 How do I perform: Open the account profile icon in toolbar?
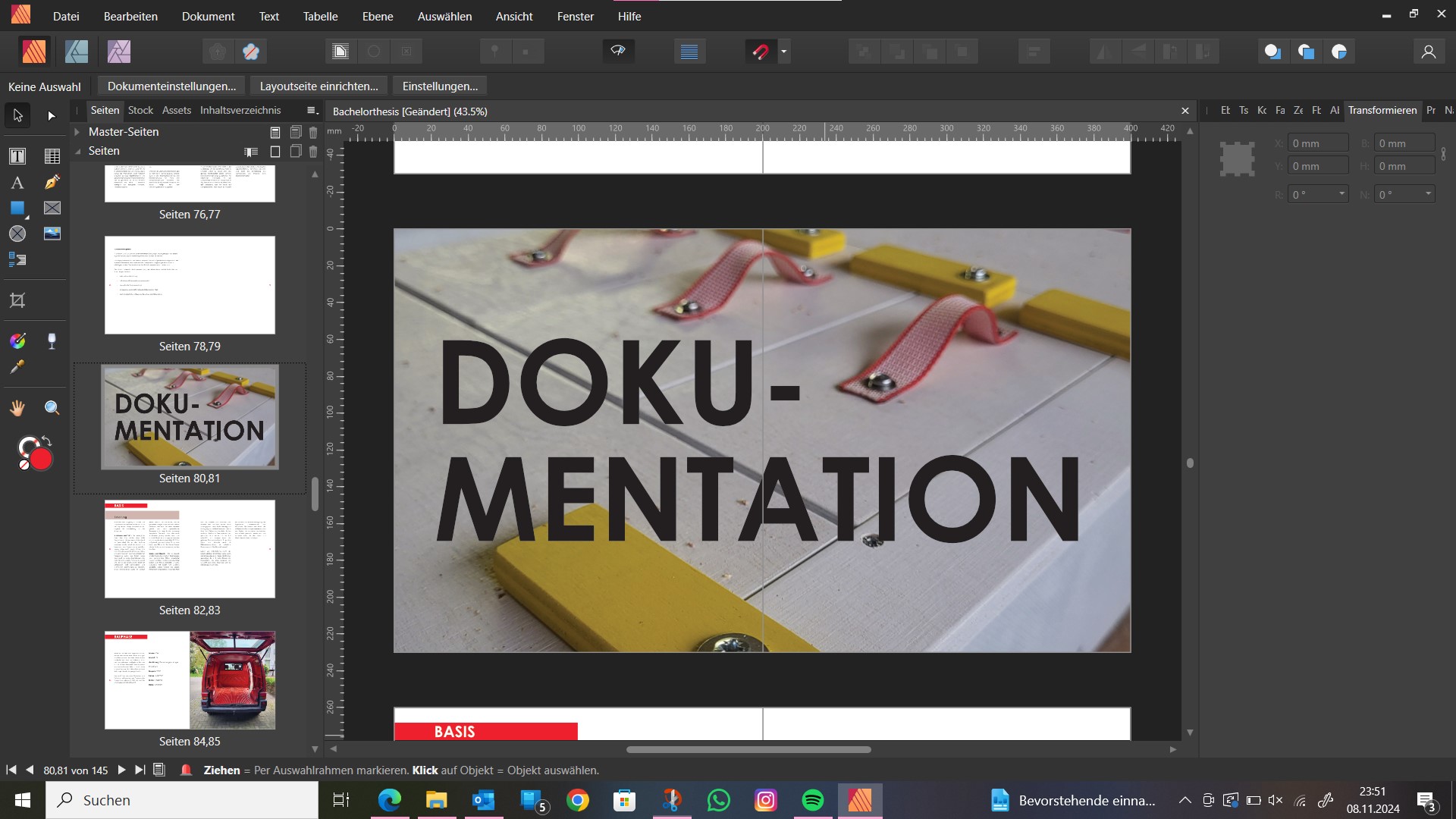pyautogui.click(x=1429, y=52)
